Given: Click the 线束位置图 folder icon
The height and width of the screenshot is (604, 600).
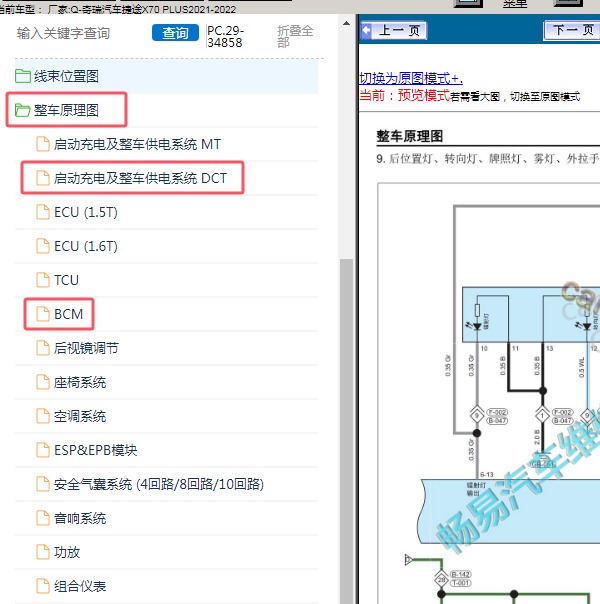Looking at the screenshot, I should (23, 76).
